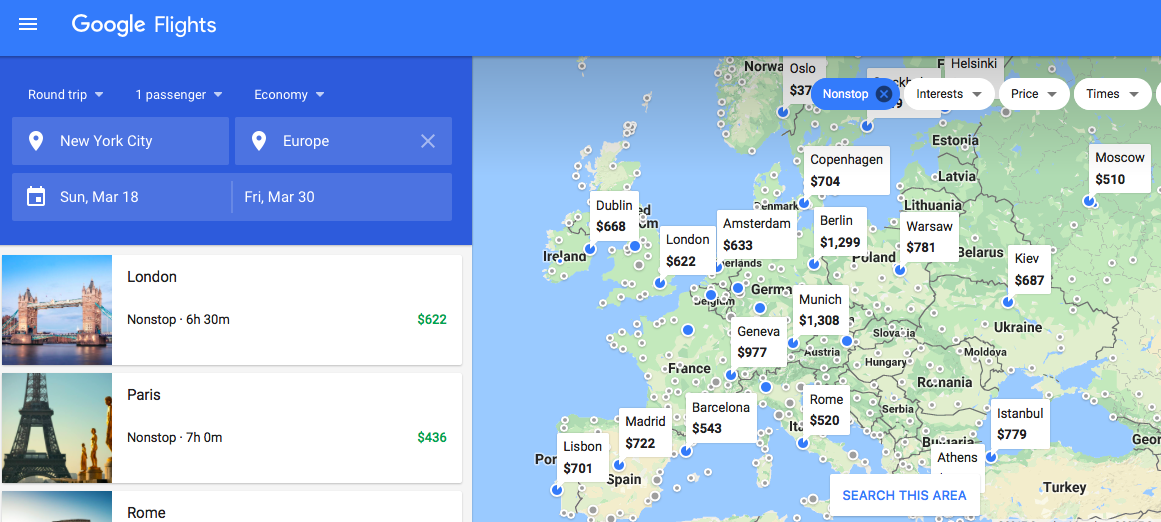
Task: Select Dublin $668 map label
Action: click(x=614, y=215)
